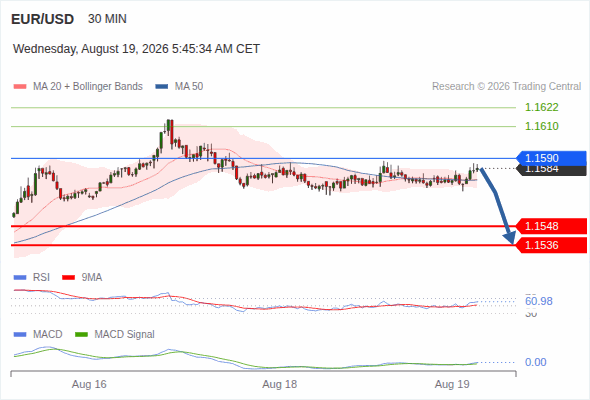Click the red 9MA legend swatch

pyautogui.click(x=68, y=278)
